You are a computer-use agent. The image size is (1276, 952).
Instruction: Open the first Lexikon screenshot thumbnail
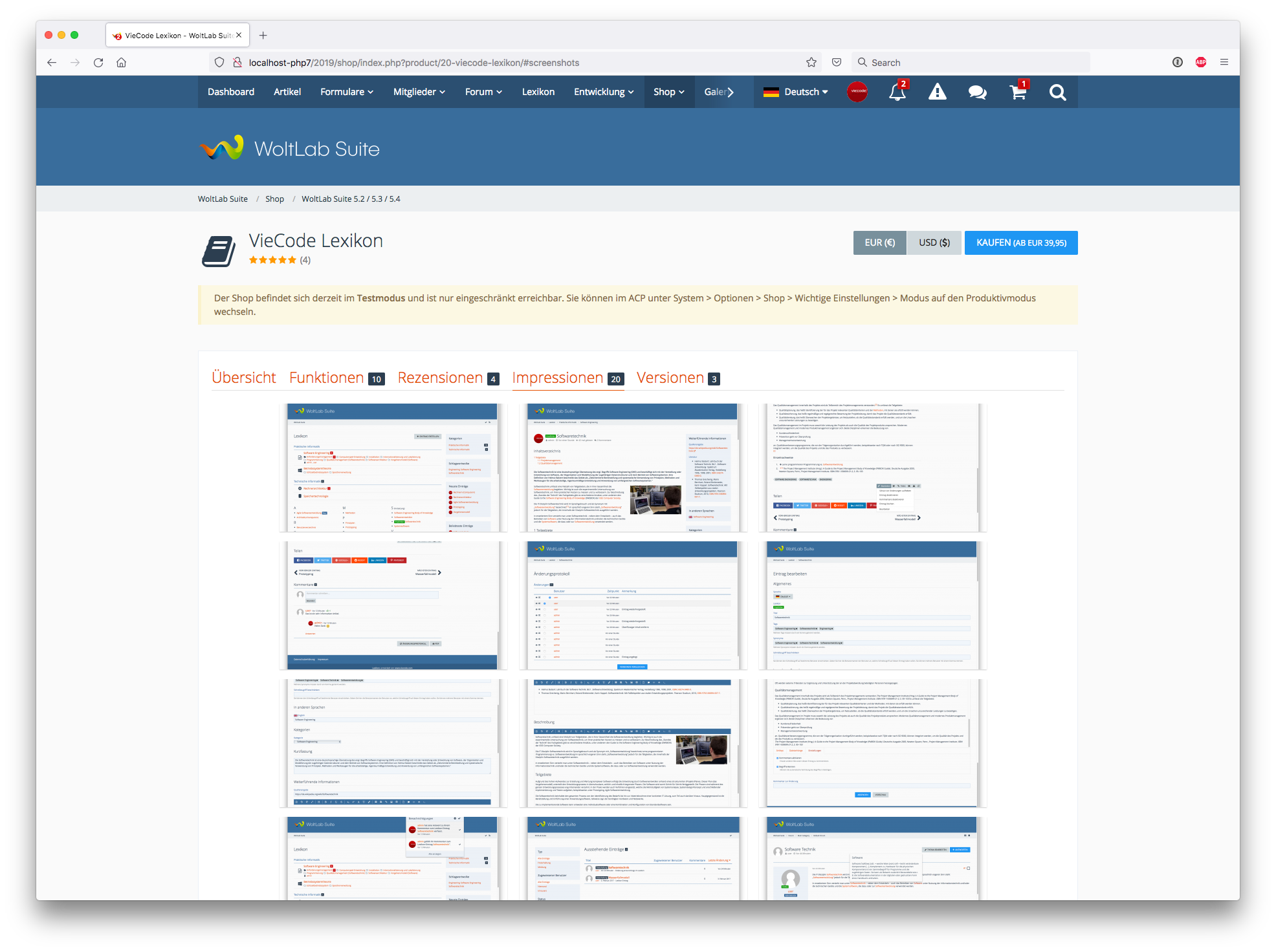[x=393, y=468]
